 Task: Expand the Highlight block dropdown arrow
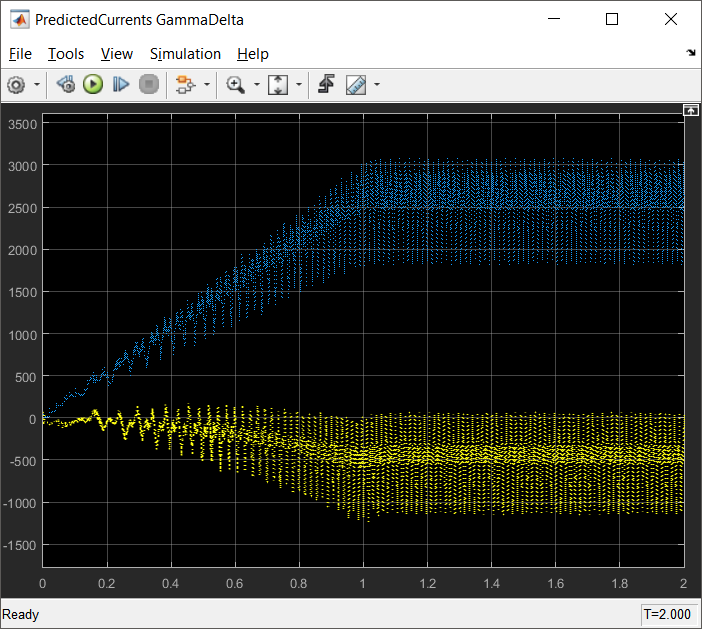207,85
